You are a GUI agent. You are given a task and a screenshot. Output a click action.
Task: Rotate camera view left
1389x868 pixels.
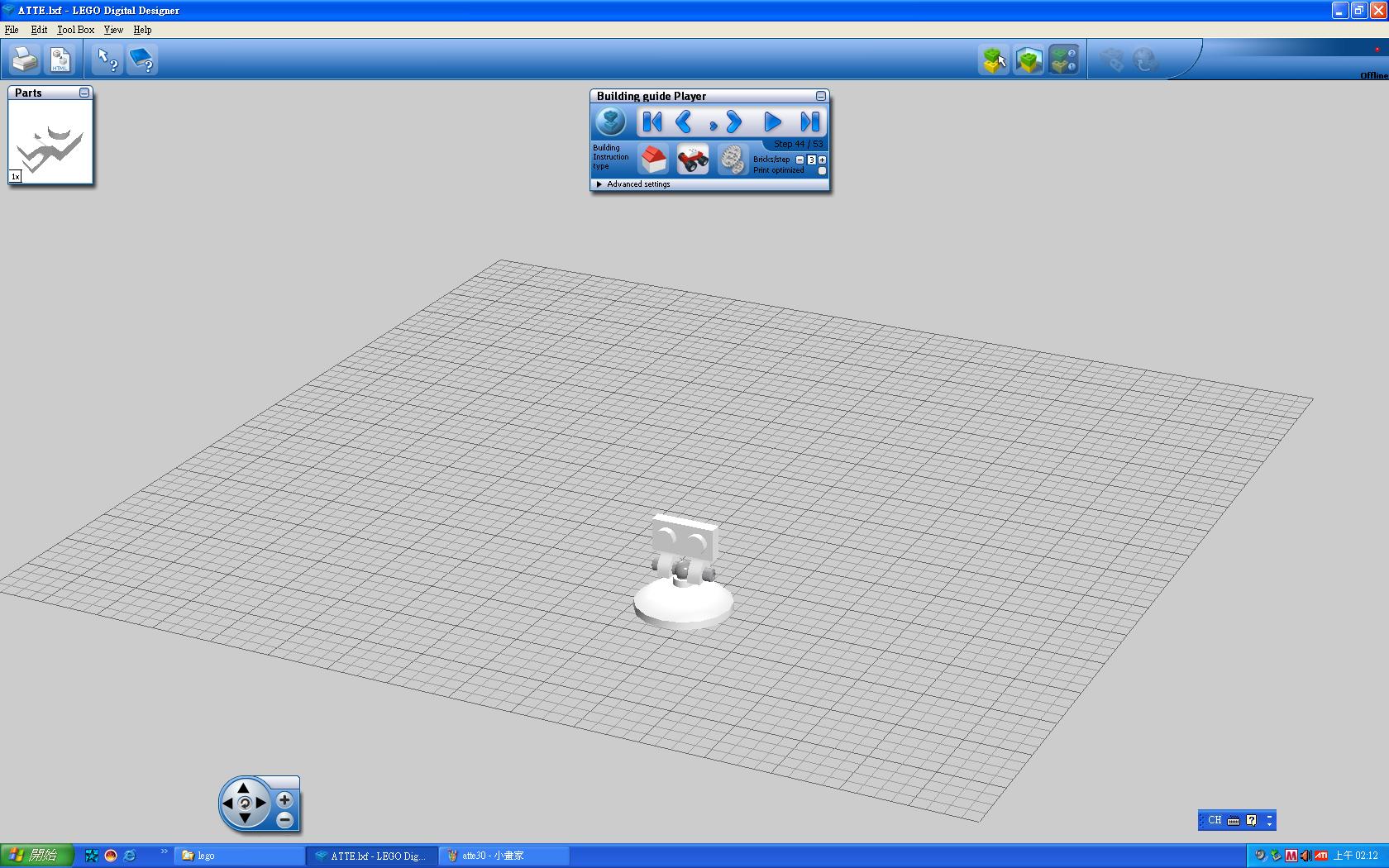pos(228,803)
